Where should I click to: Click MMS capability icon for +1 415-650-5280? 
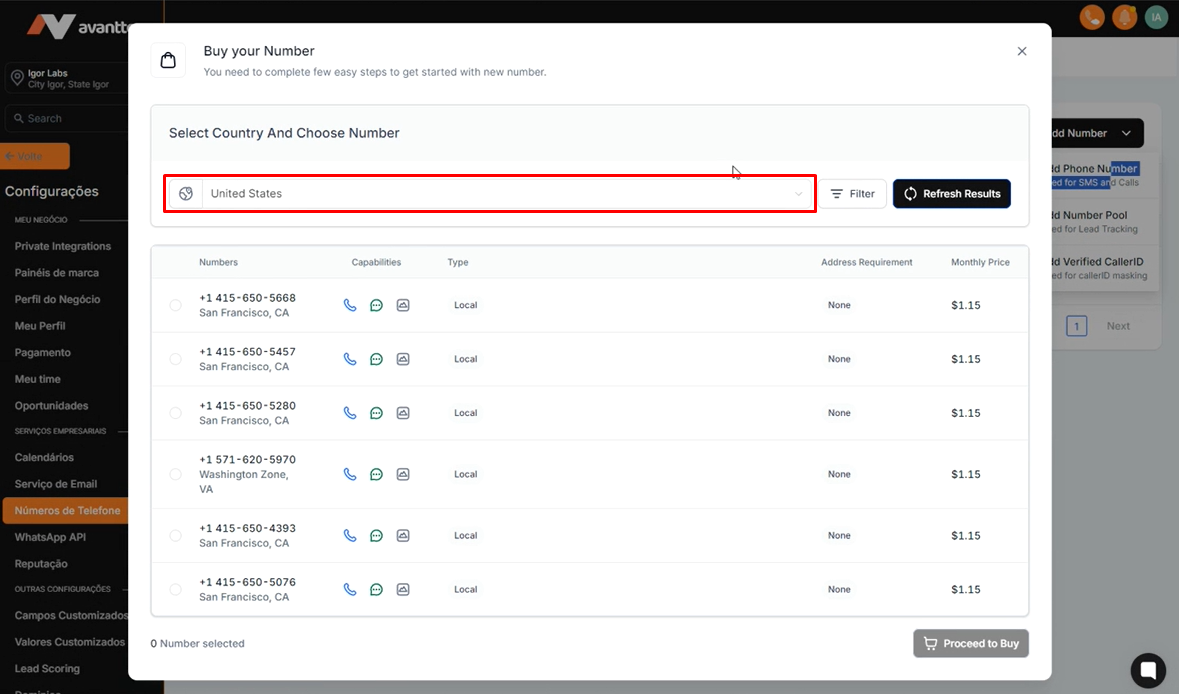click(x=403, y=413)
